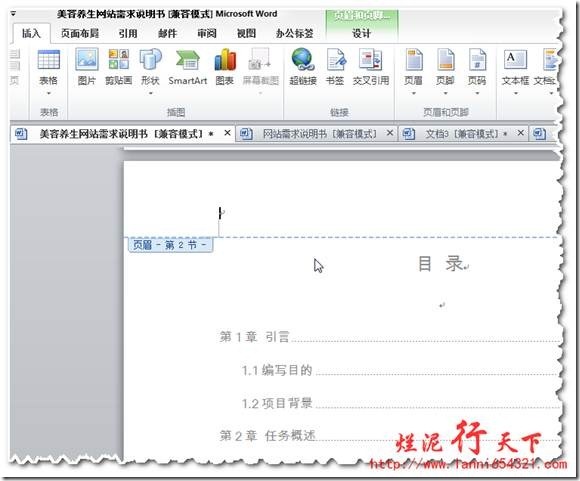Click the 页码 page number icon
580x481 pixels.
(477, 59)
